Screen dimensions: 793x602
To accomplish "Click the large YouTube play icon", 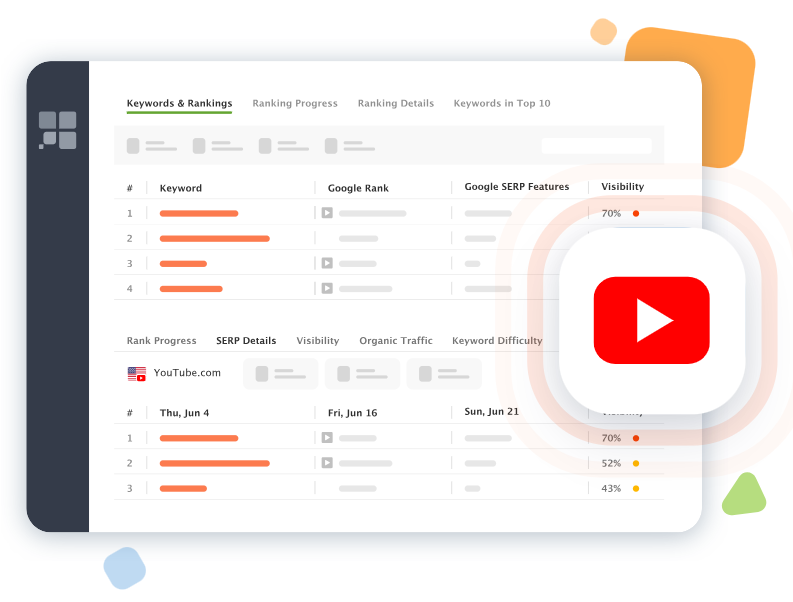I will click(651, 320).
